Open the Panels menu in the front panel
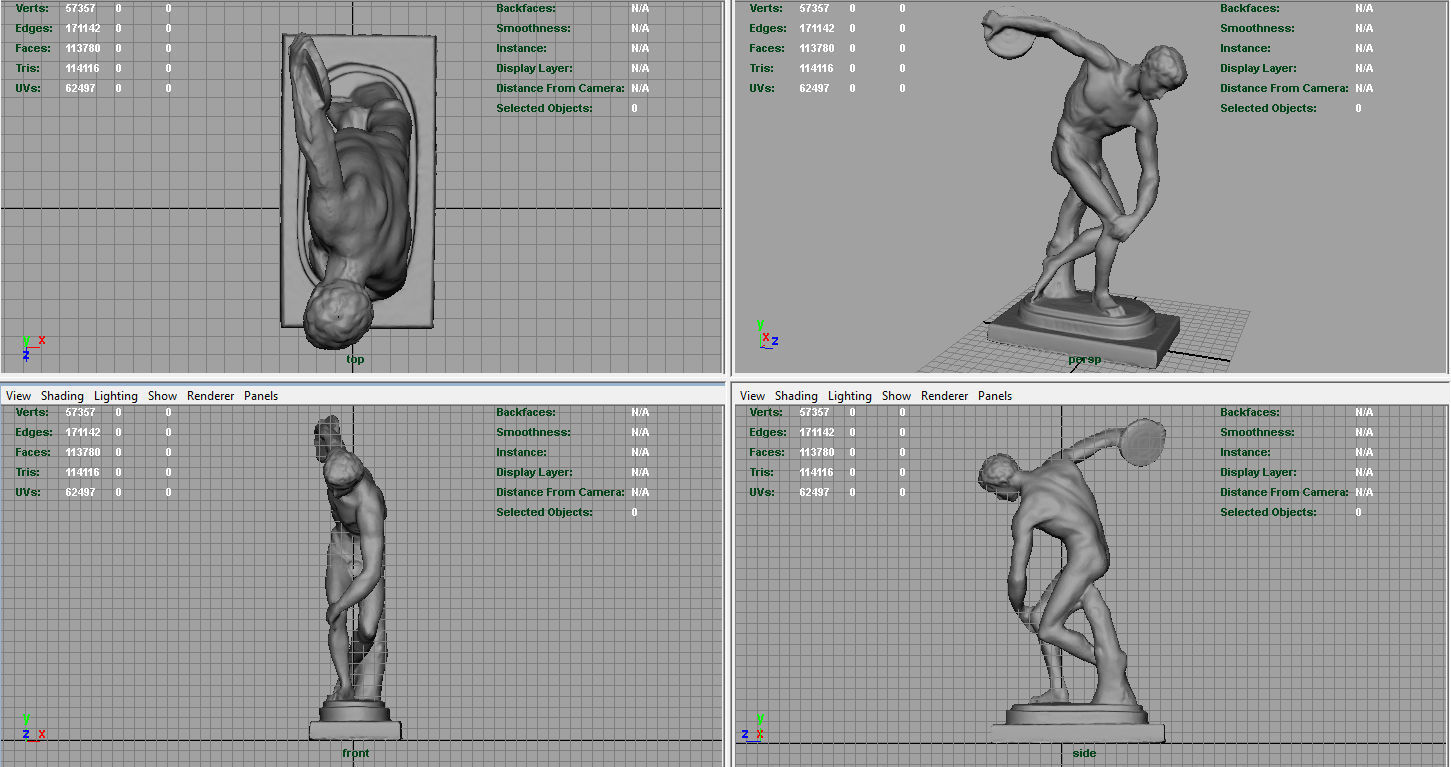 (261, 396)
